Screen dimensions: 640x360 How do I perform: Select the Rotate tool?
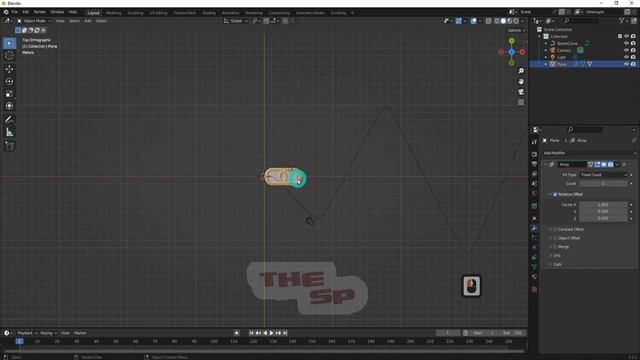(x=9, y=81)
